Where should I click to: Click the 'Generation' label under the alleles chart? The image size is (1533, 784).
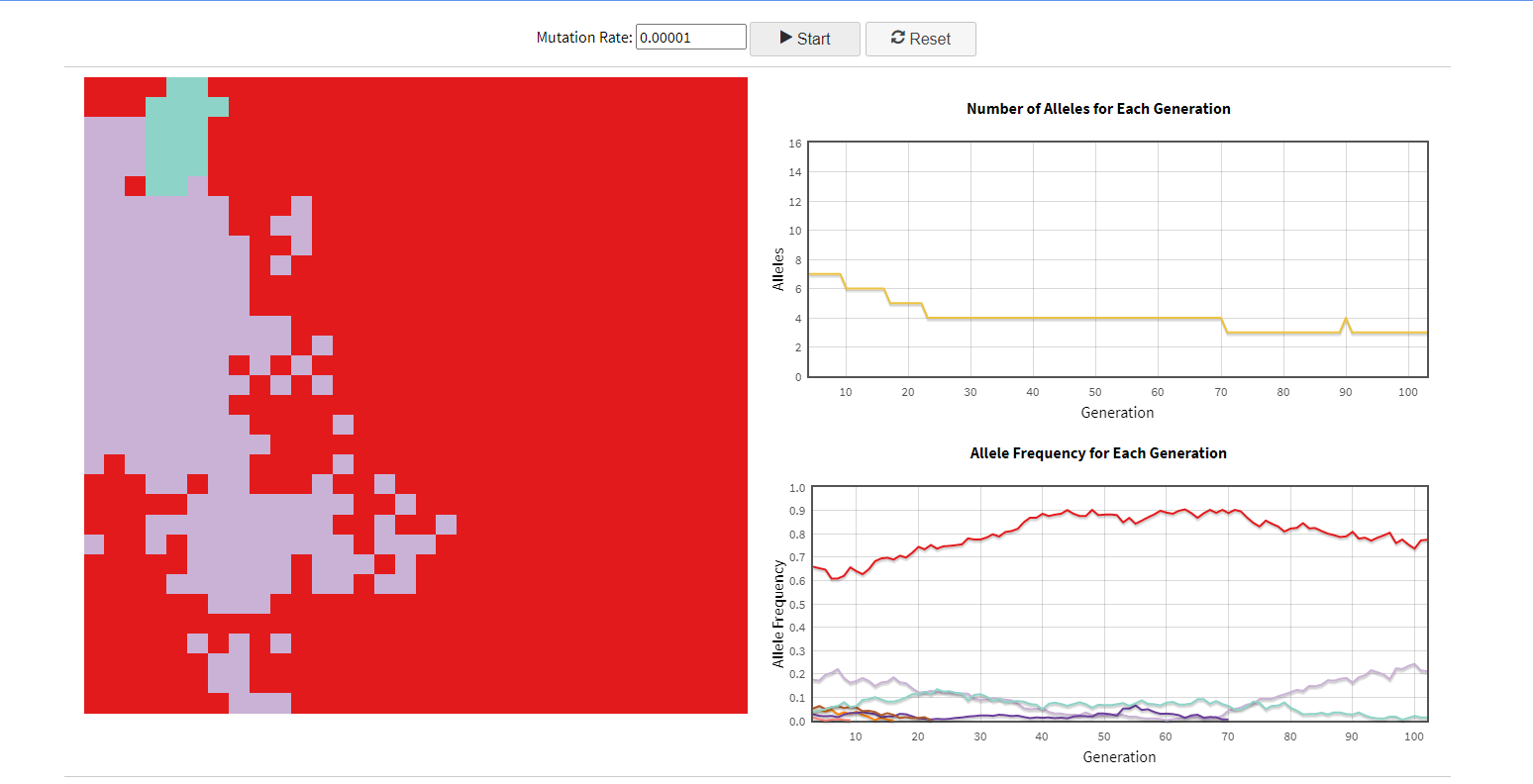point(1117,413)
